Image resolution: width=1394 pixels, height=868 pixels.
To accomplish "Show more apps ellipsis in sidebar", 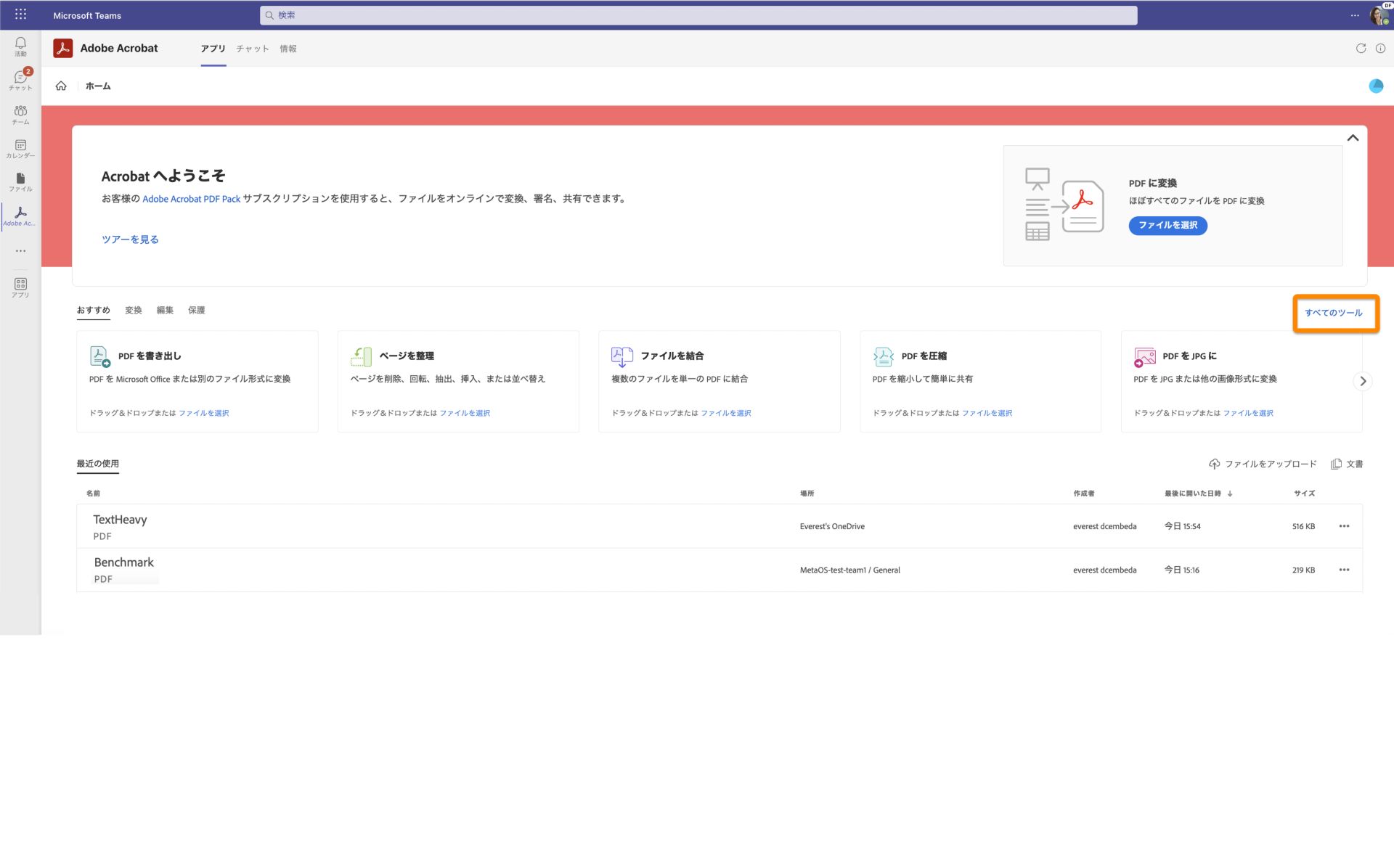I will (20, 250).
